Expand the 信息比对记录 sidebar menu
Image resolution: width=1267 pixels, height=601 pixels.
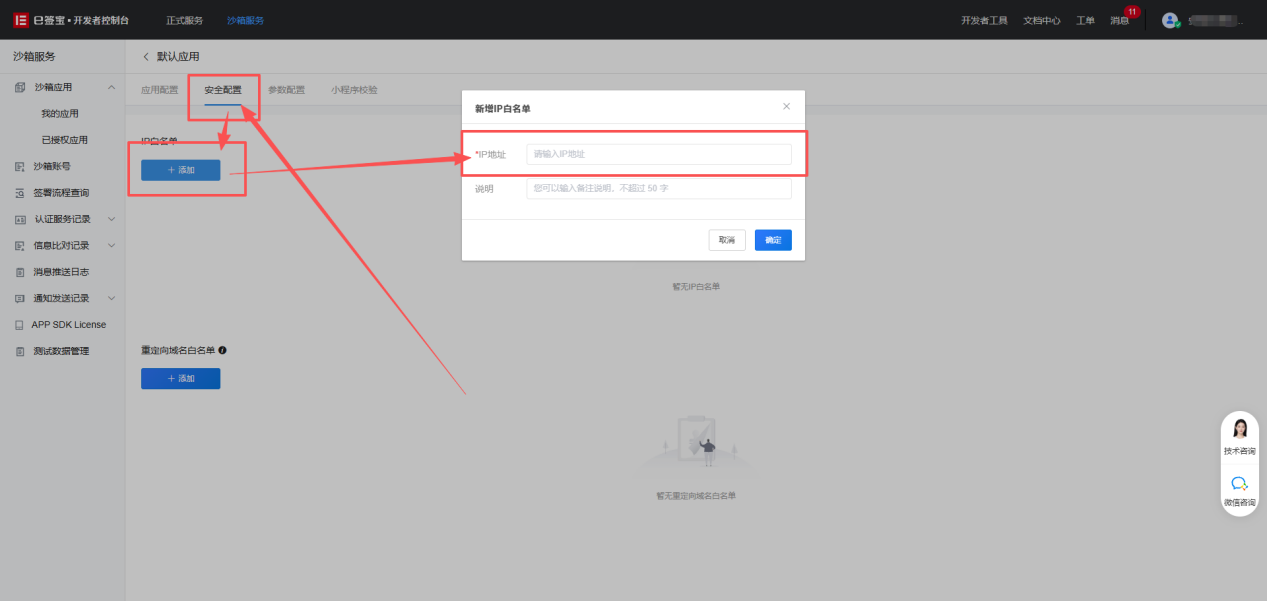pyautogui.click(x=111, y=245)
